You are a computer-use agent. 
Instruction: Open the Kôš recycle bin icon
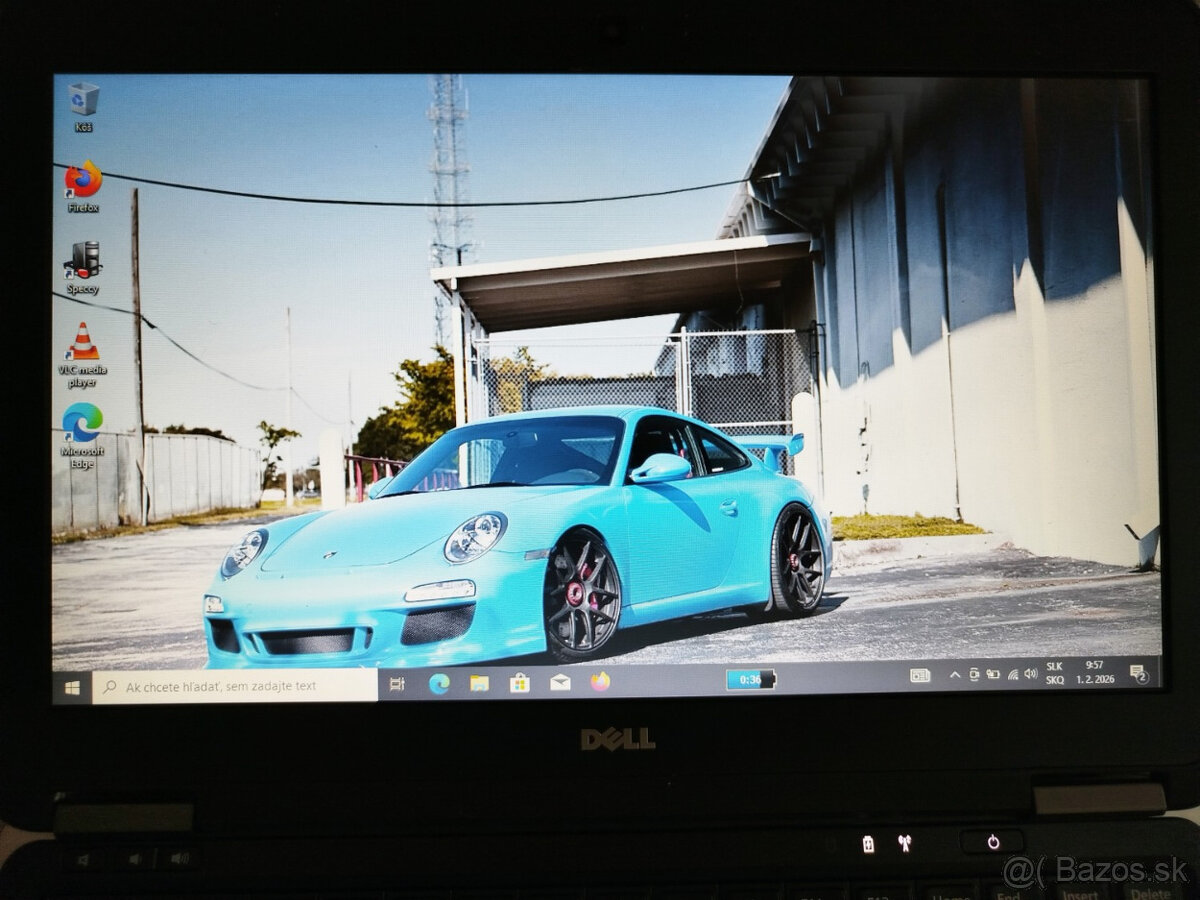[x=83, y=100]
